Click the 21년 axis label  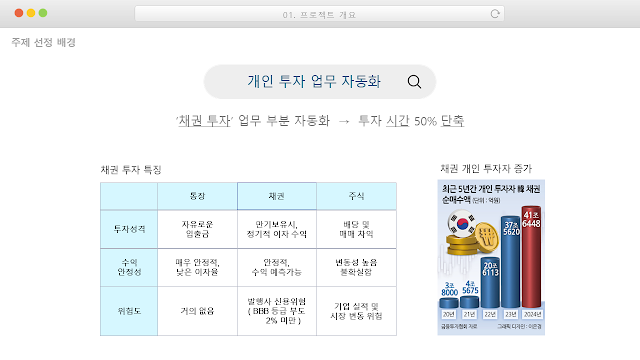coord(469,314)
